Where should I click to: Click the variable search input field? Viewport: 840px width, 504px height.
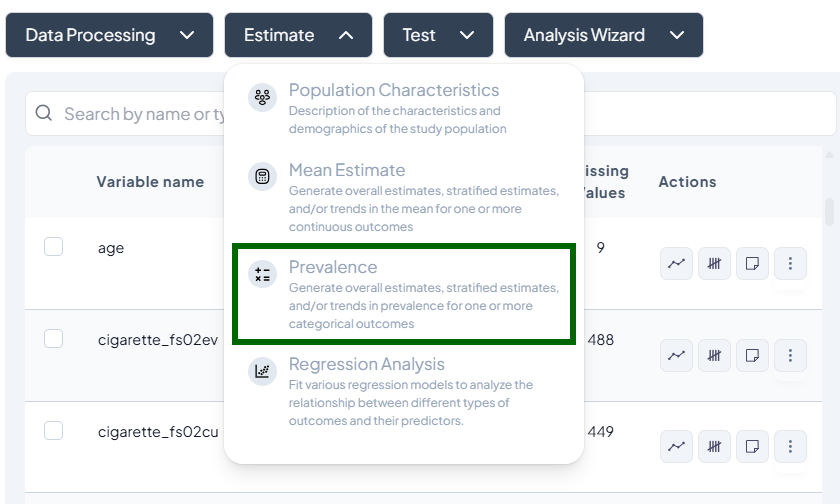click(140, 114)
